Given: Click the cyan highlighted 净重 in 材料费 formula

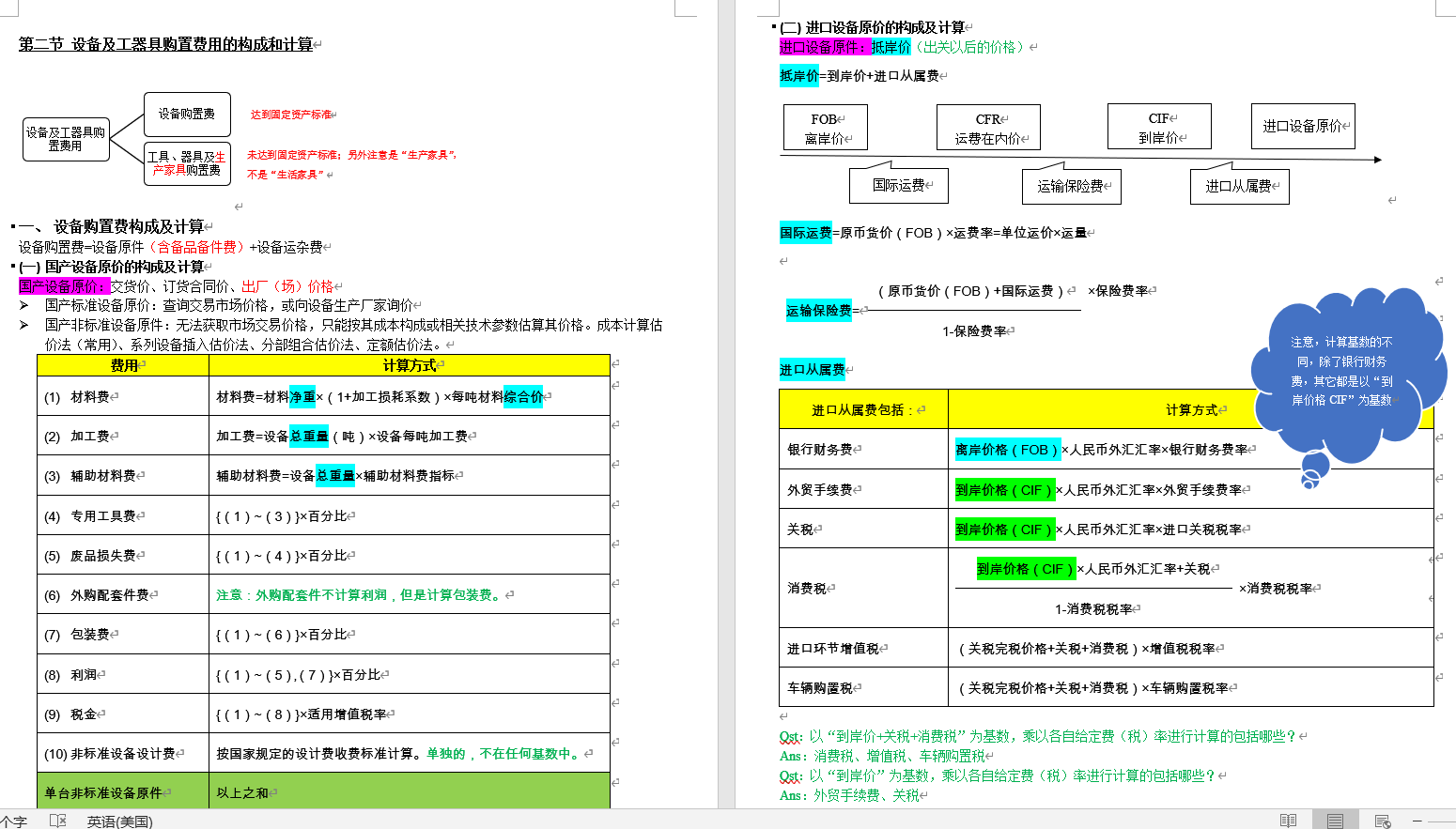Looking at the screenshot, I should click(302, 396).
